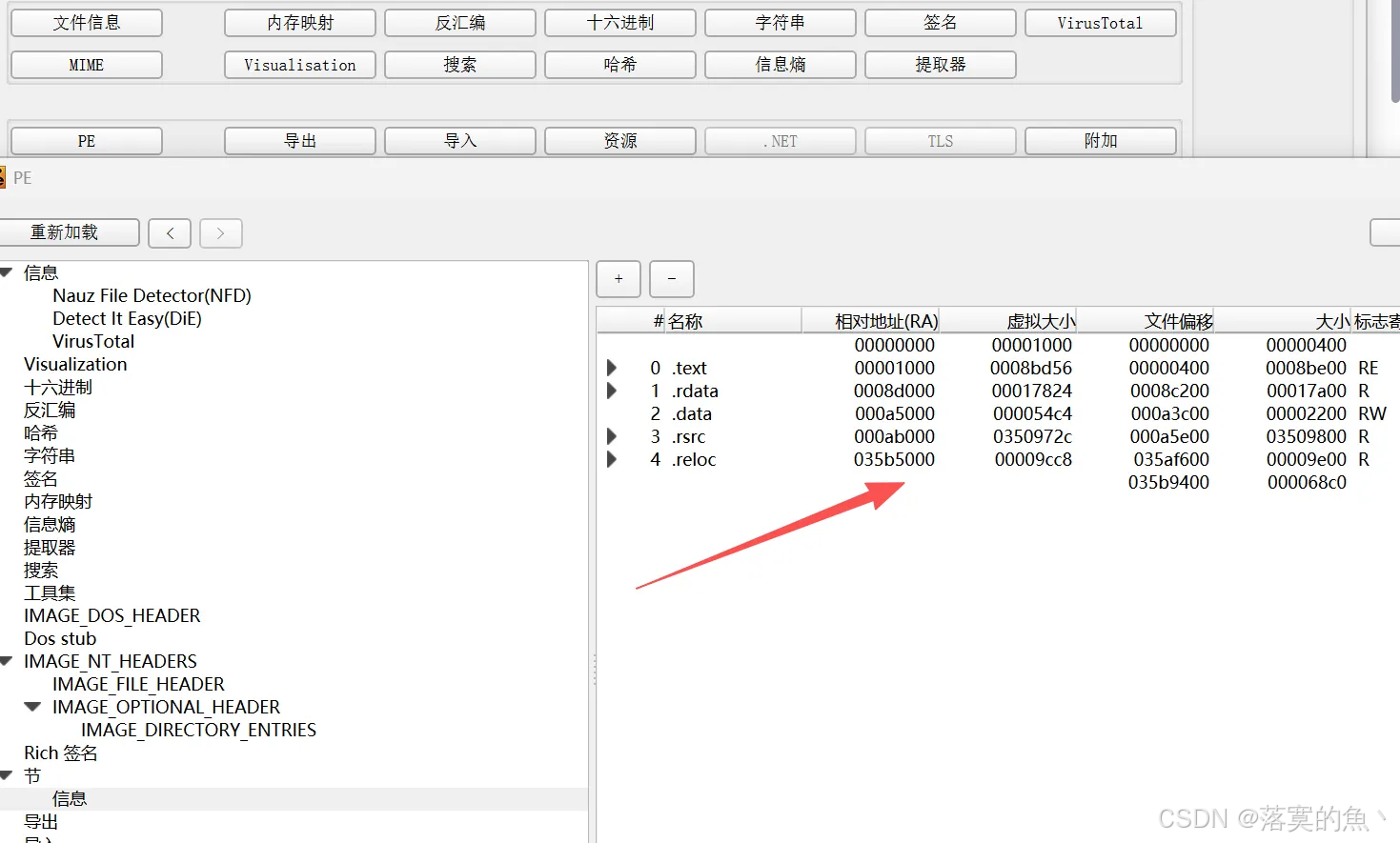Open the 信息熵 entropy button
1400x843 pixels.
781,65
